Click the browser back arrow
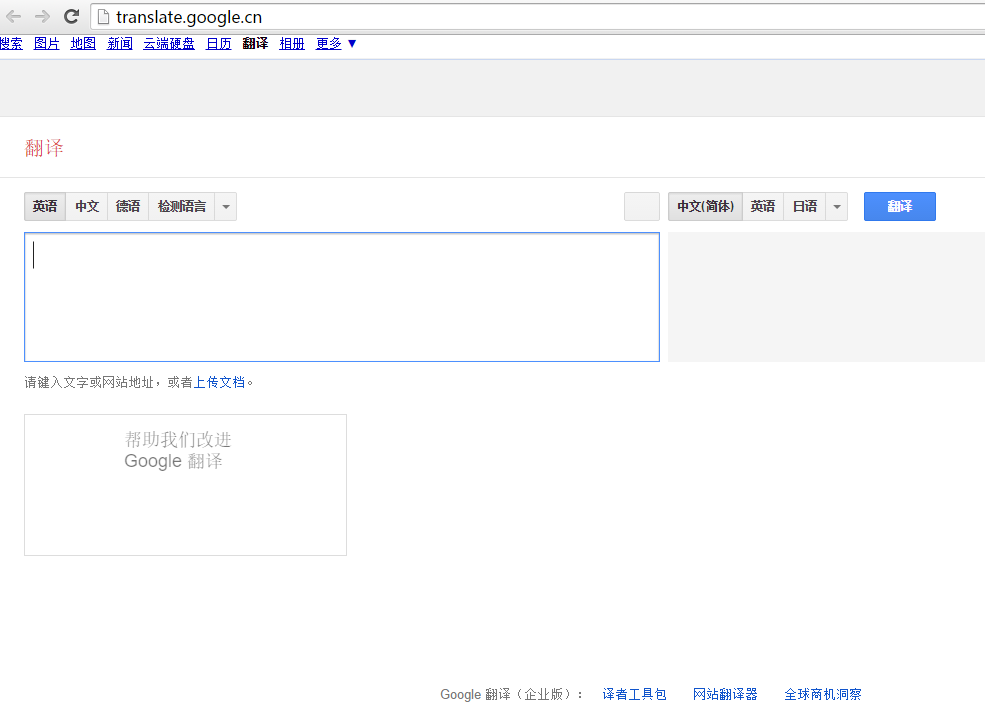The height and width of the screenshot is (715, 985). (14, 16)
